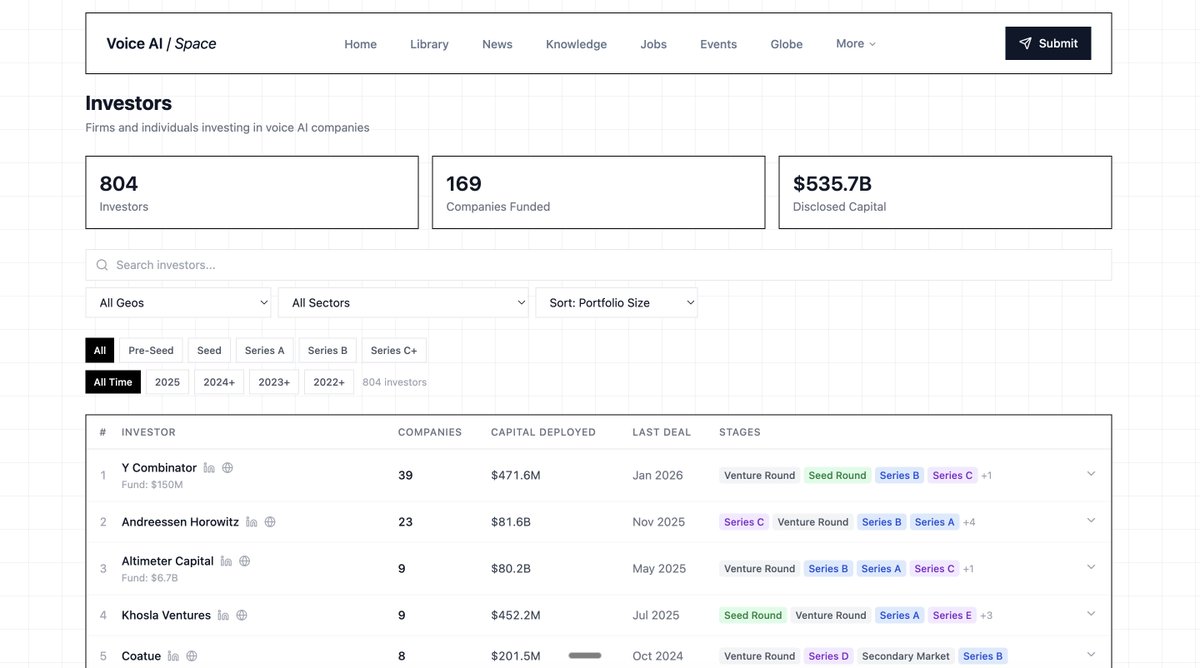Open Andreessen Horowitz LinkedIn icon

(251, 522)
